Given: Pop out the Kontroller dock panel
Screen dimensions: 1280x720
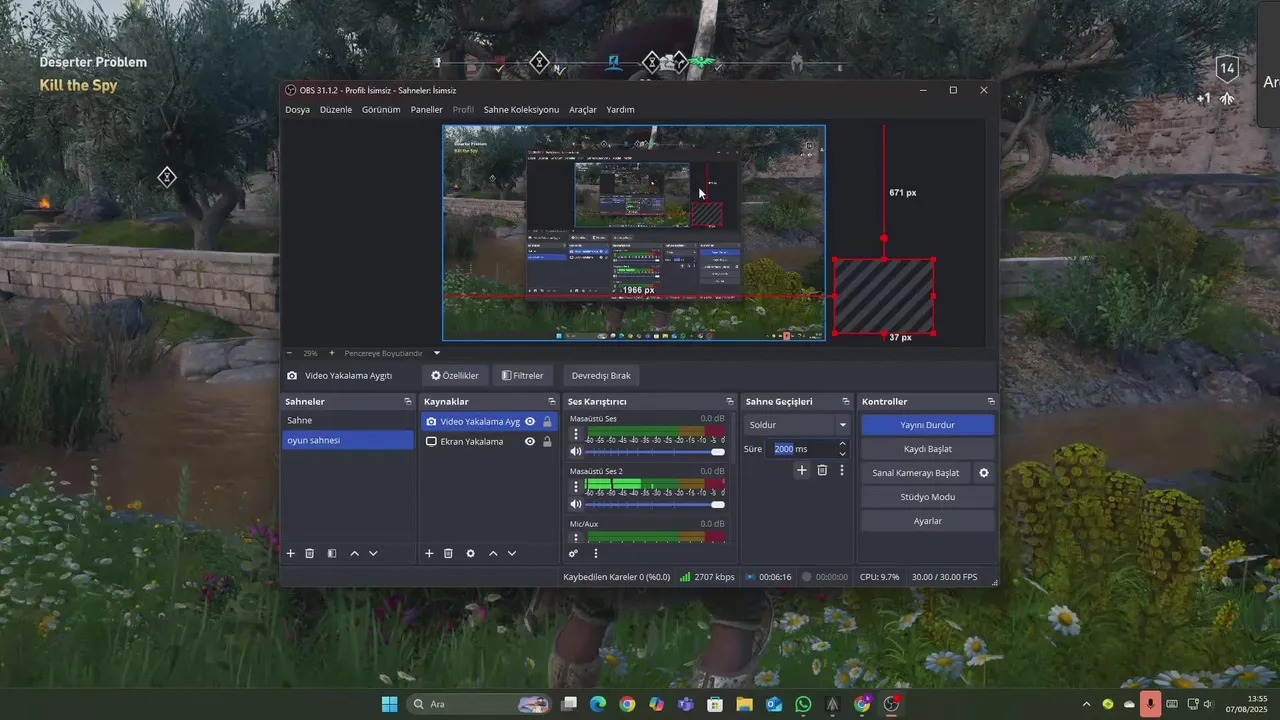Looking at the screenshot, I should [990, 401].
